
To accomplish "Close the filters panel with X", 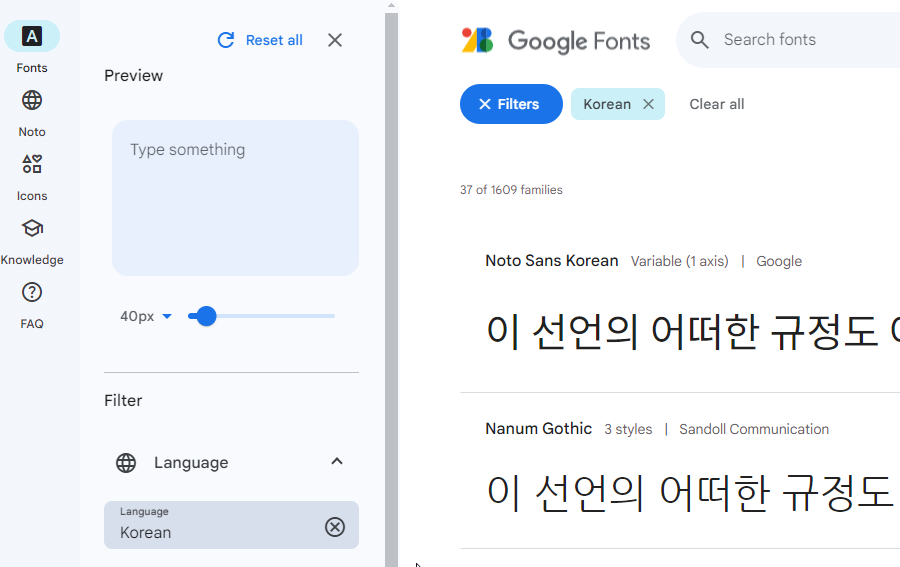I will tap(335, 40).
